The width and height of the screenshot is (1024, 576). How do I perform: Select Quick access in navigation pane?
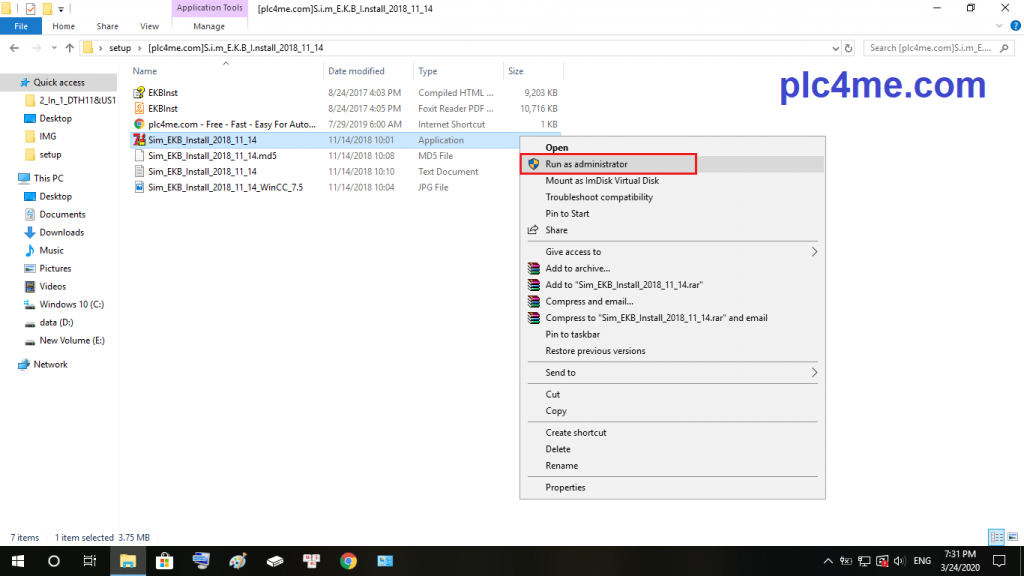pos(59,82)
